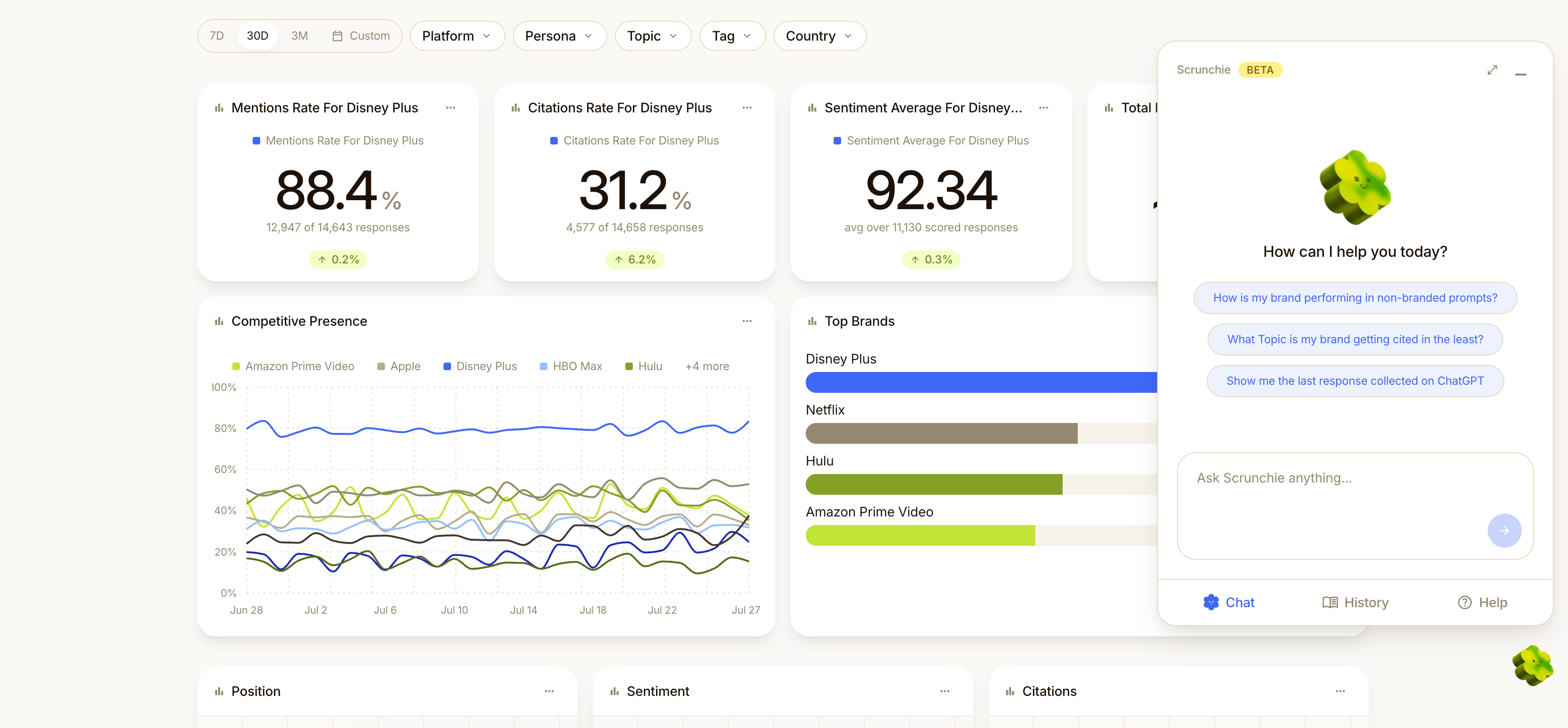The width and height of the screenshot is (1568, 728).
Task: Click '4,577 of 14,658 responses' text
Action: click(634, 227)
